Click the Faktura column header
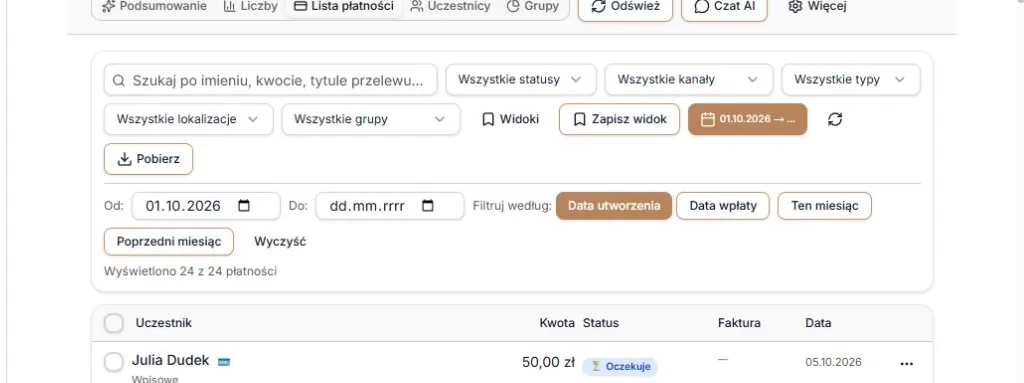This screenshot has width=1024, height=383. click(x=739, y=323)
